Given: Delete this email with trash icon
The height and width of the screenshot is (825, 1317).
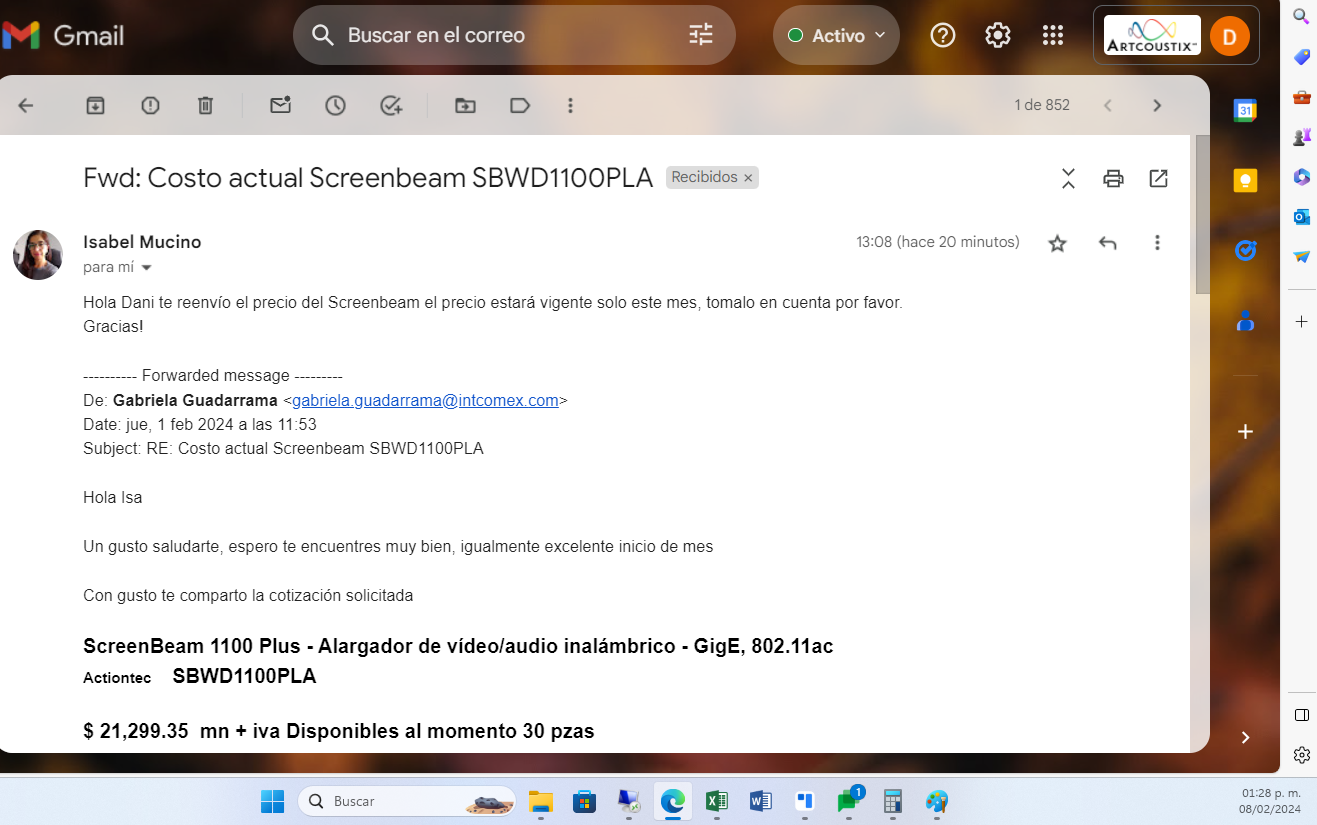Looking at the screenshot, I should coord(205,105).
